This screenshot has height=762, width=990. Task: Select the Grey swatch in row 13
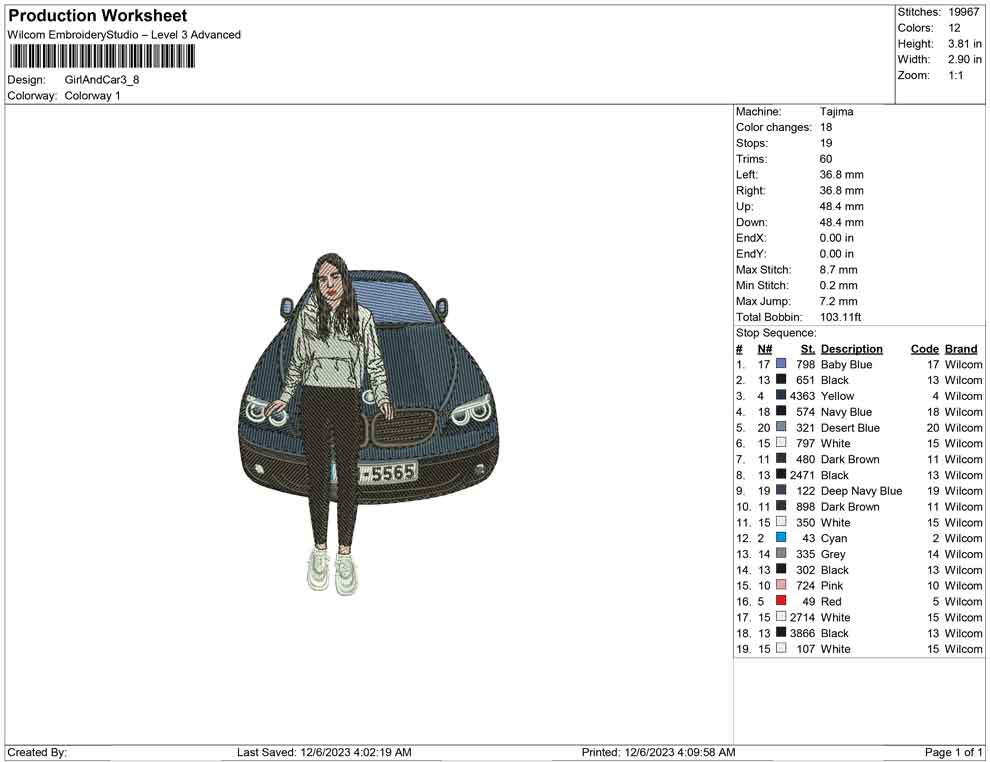(779, 554)
